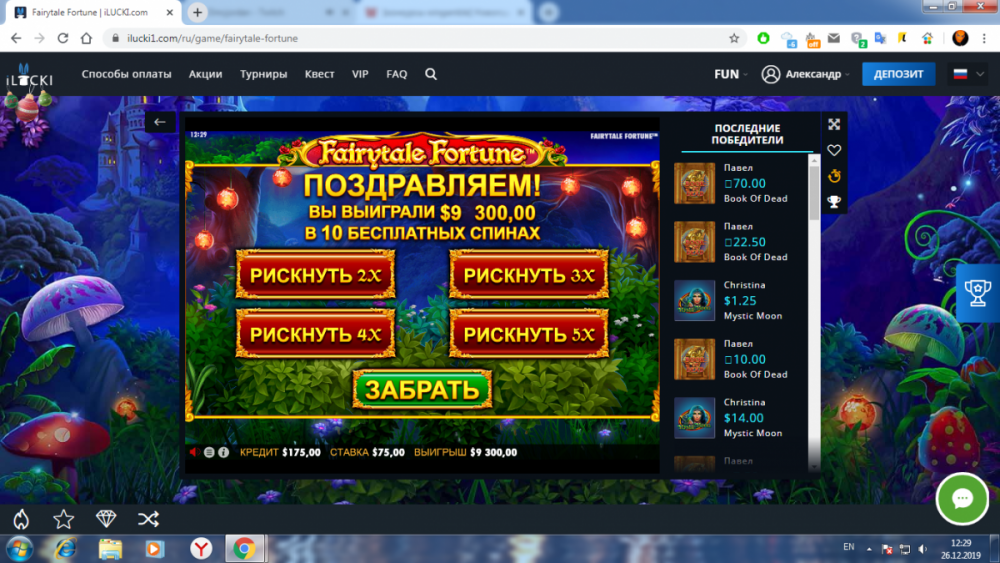Screen dimensions: 1000x563
Task: Click the browser home button
Action: coord(86,38)
